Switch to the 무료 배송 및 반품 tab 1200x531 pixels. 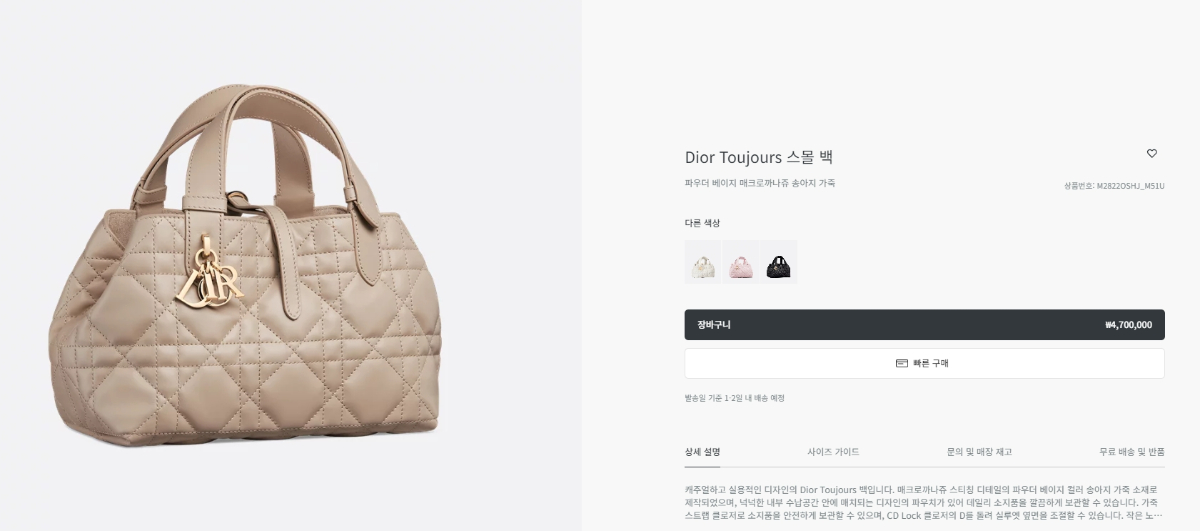coord(1132,452)
